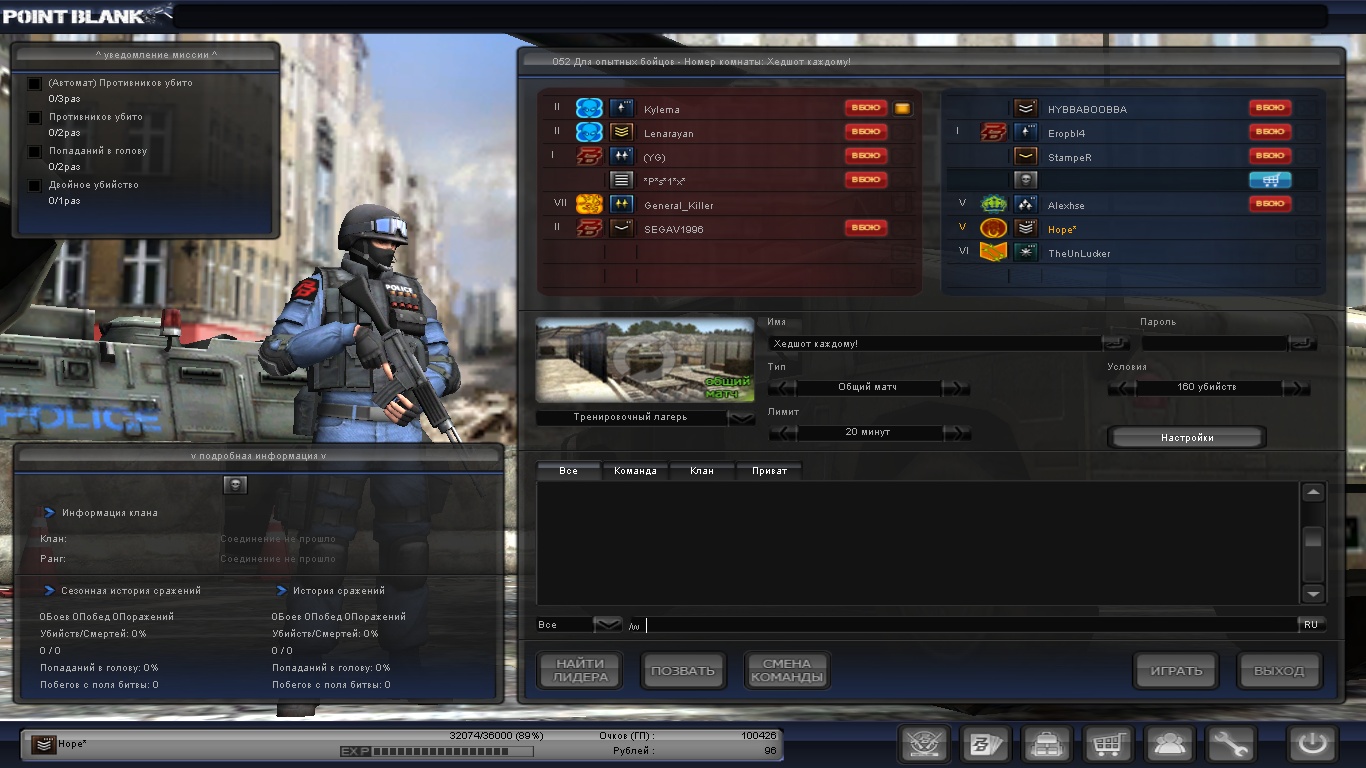Screen dimensions: 1366x768
Task: Select previous match type with left arrow
Action: [x=783, y=388]
